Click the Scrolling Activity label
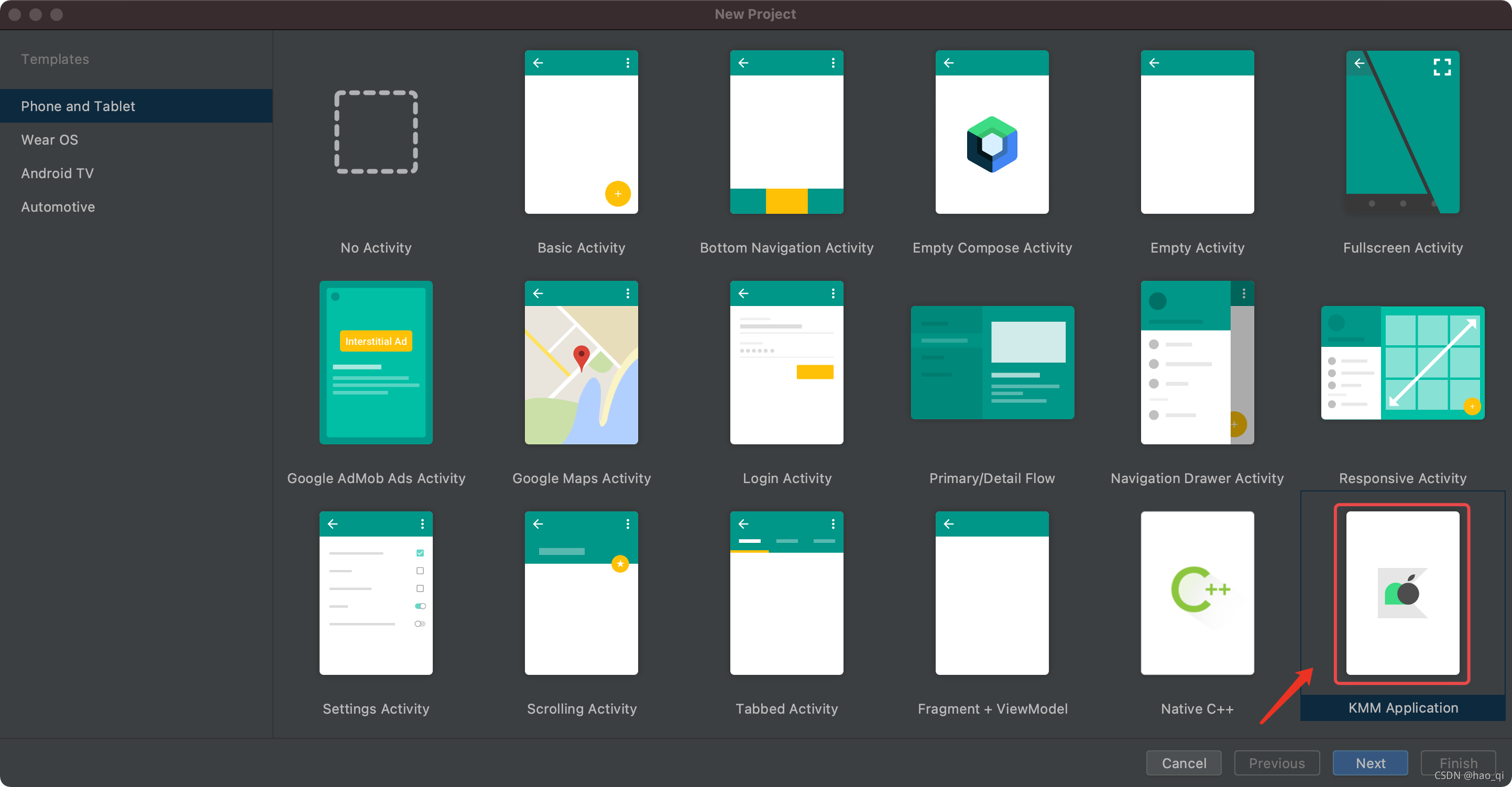This screenshot has height=787, width=1512. 581,709
